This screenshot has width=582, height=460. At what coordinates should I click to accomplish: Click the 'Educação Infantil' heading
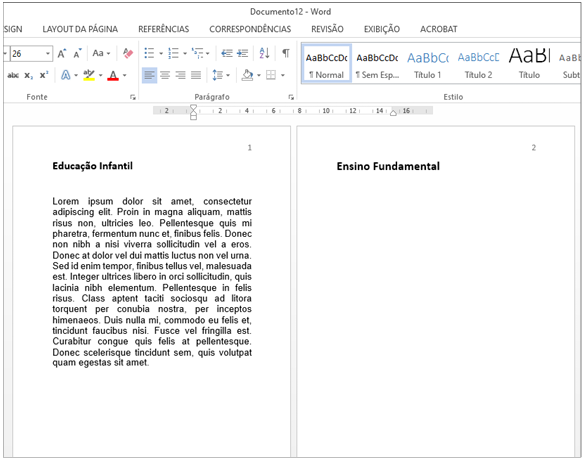(92, 166)
